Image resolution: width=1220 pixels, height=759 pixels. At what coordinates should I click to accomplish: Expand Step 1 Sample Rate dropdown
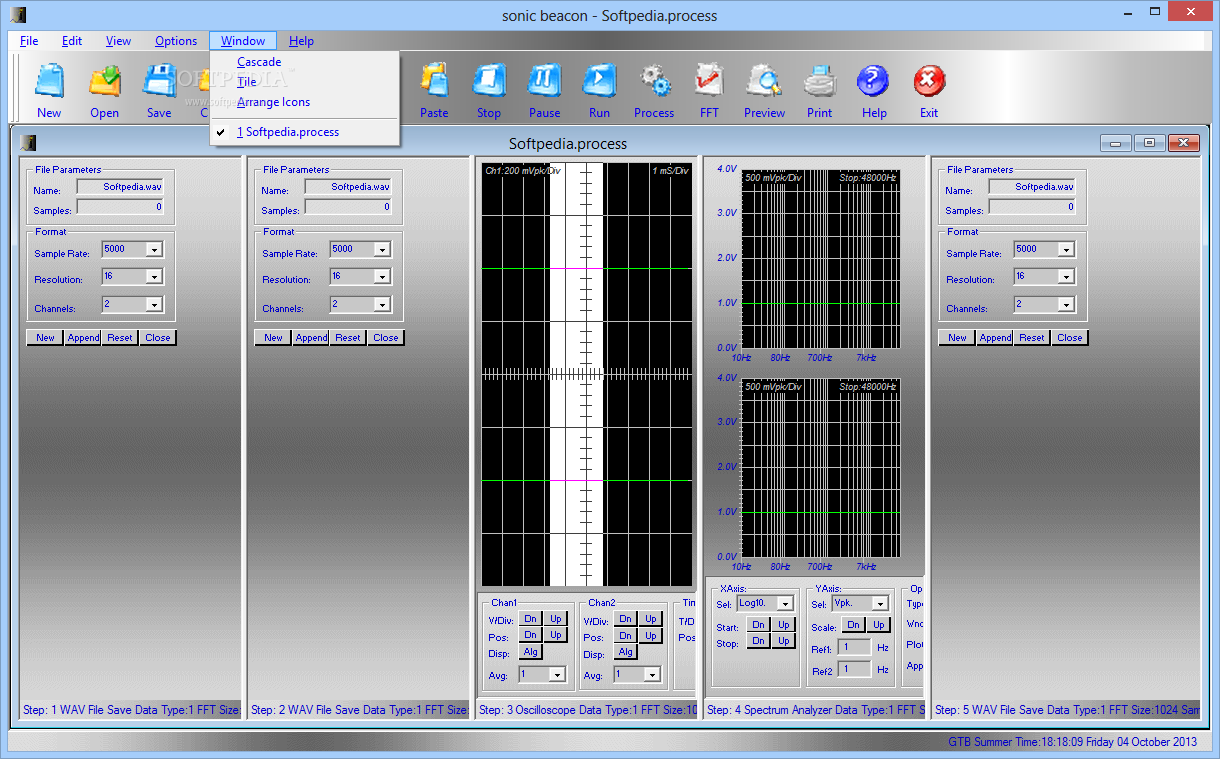click(x=154, y=250)
